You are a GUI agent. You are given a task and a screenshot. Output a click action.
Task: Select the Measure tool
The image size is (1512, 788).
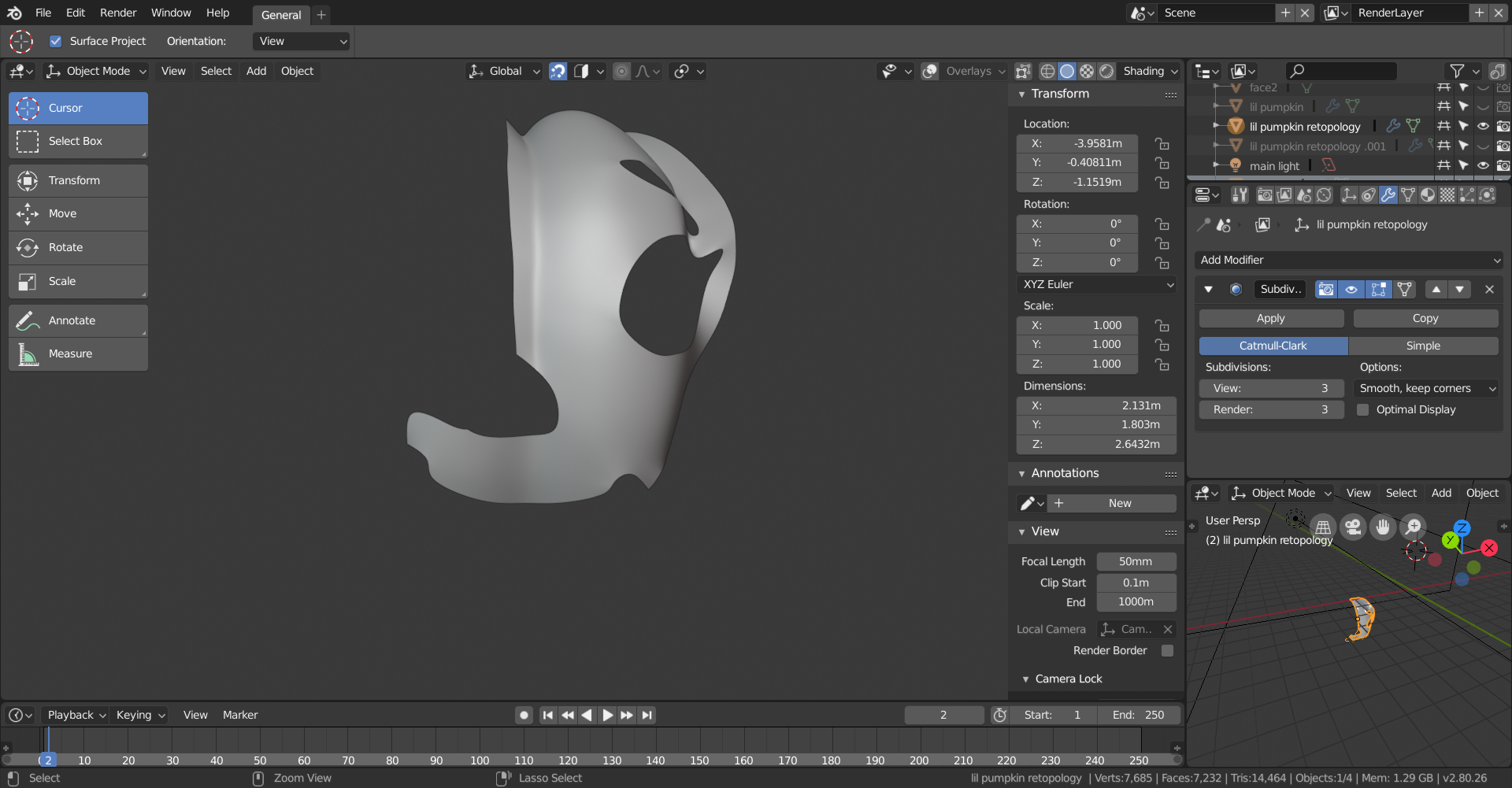coord(78,354)
